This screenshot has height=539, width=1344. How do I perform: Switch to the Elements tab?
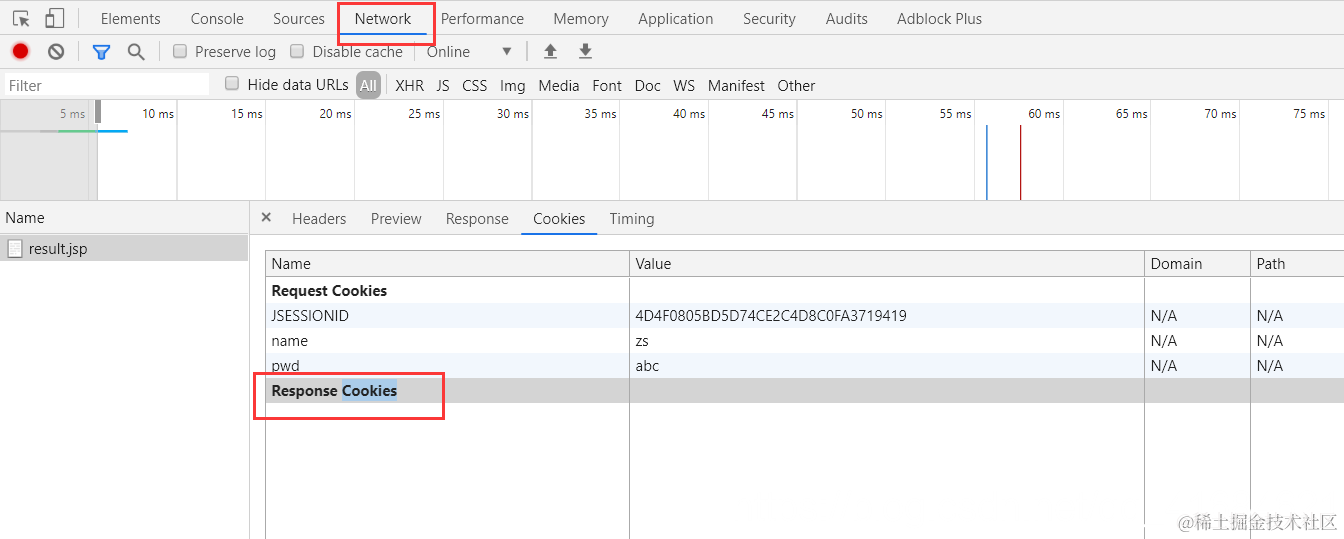[x=131, y=18]
